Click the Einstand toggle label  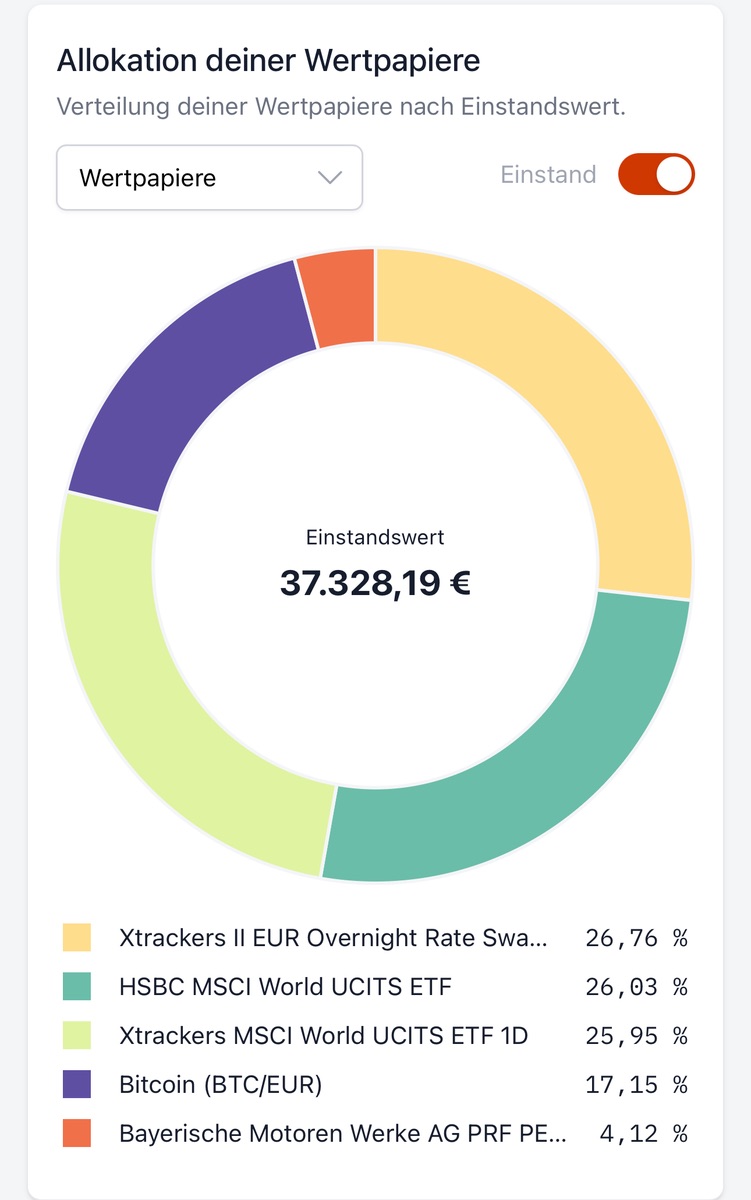(x=548, y=174)
